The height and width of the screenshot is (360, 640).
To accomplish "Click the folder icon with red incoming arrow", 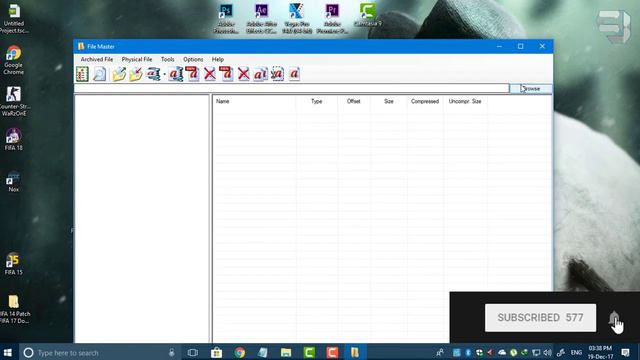I will click(x=136, y=74).
